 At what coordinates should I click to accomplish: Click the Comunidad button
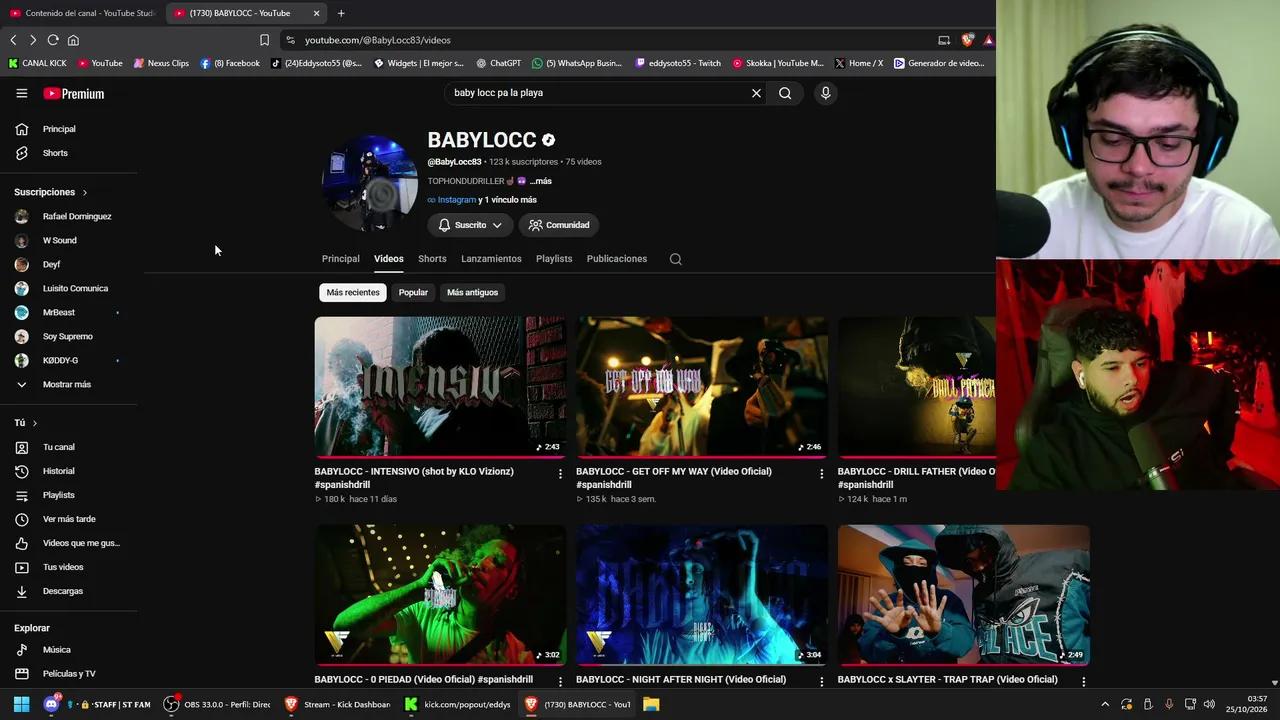558,225
